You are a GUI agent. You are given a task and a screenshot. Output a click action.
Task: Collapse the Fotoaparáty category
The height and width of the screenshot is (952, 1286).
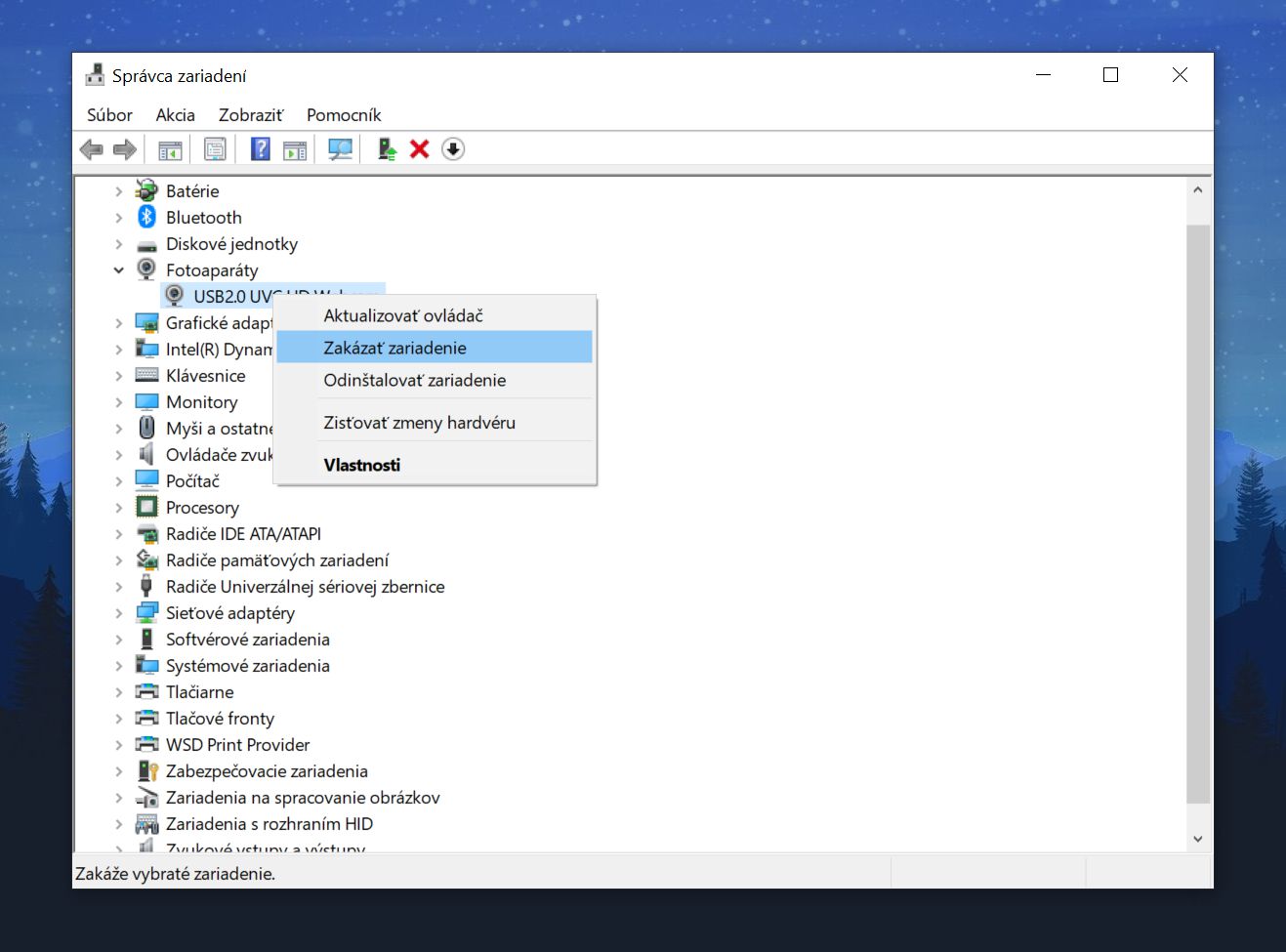pos(119,270)
